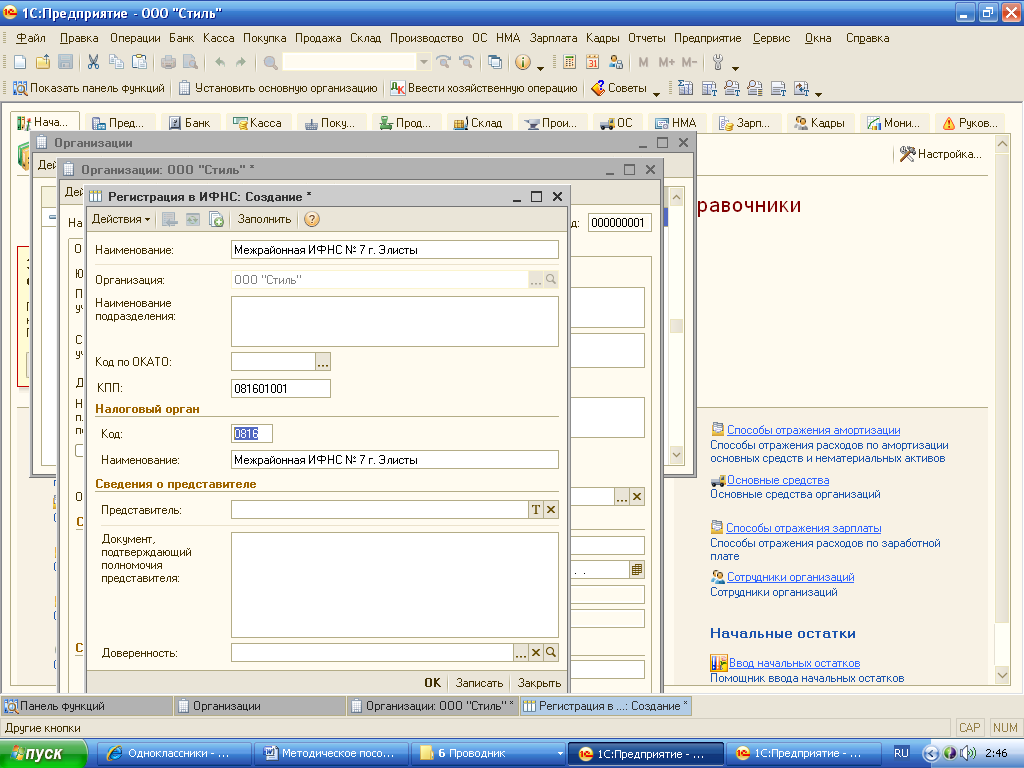1024x768 pixels.
Task: Switch to the Банк tab
Action: tap(189, 123)
